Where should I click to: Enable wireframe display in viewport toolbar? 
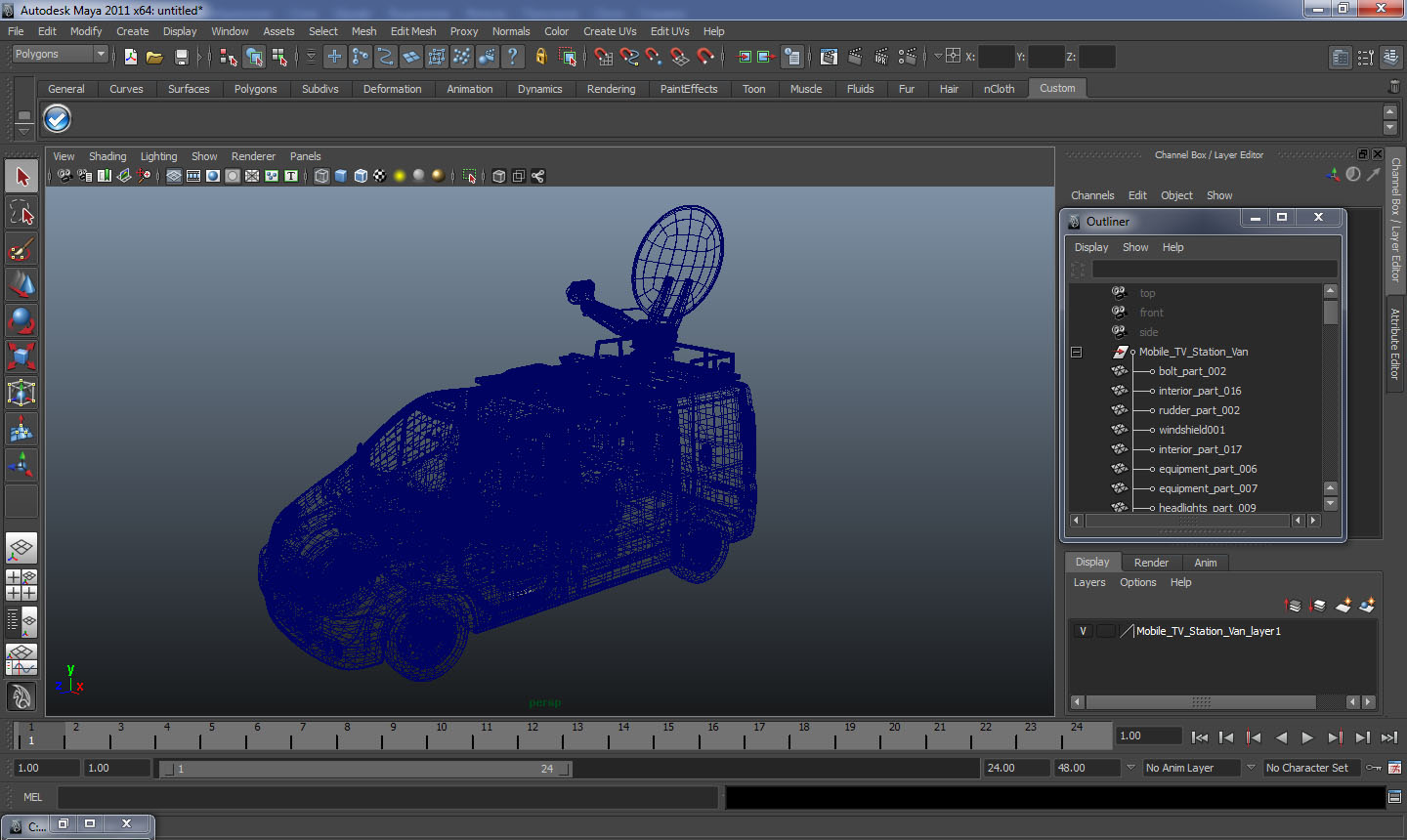click(321, 176)
